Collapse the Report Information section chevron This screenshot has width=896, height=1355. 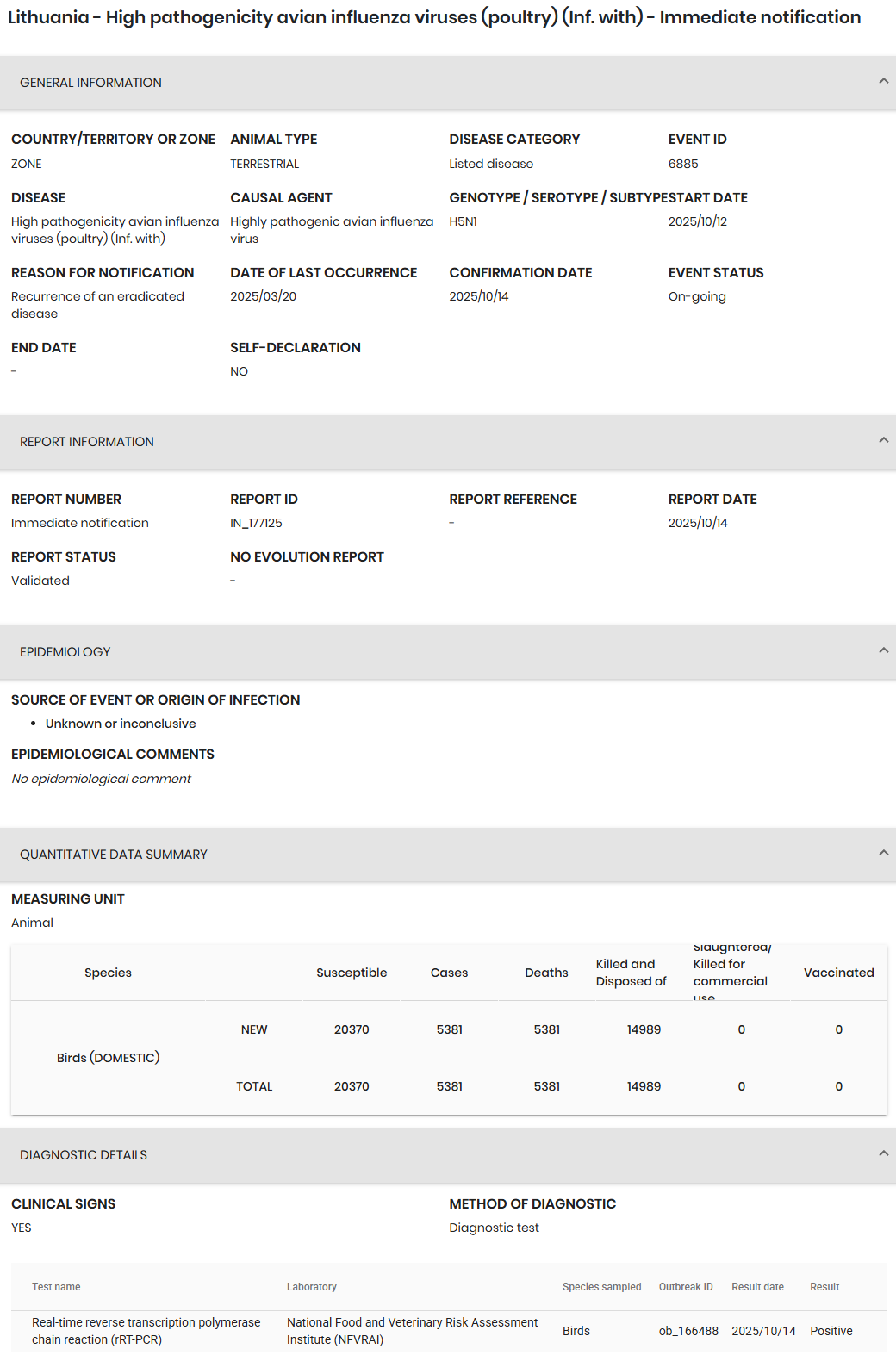tap(883, 440)
